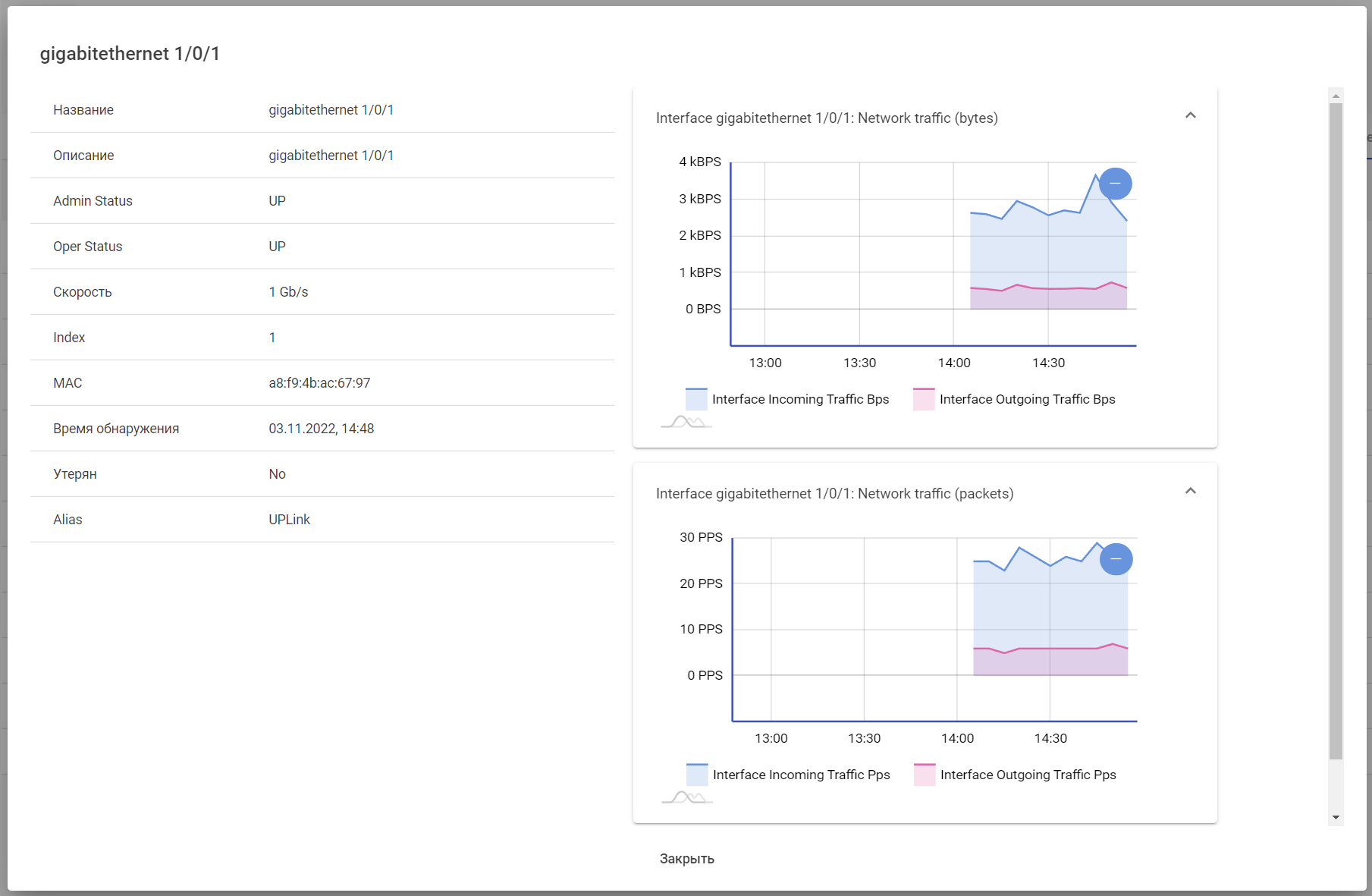Select the MAC address value a8:f9:4b:ac:67:97
The width and height of the screenshot is (1372, 896).
pos(319,383)
